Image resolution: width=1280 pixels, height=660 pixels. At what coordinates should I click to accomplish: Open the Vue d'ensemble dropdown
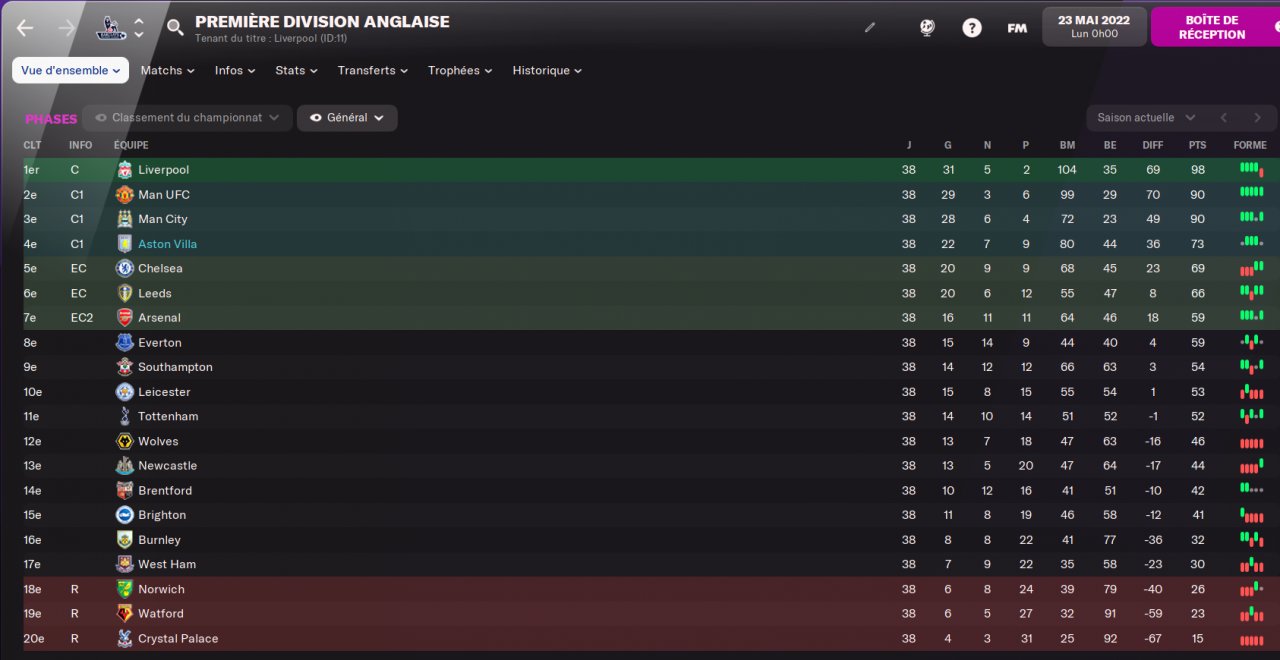[x=70, y=71]
